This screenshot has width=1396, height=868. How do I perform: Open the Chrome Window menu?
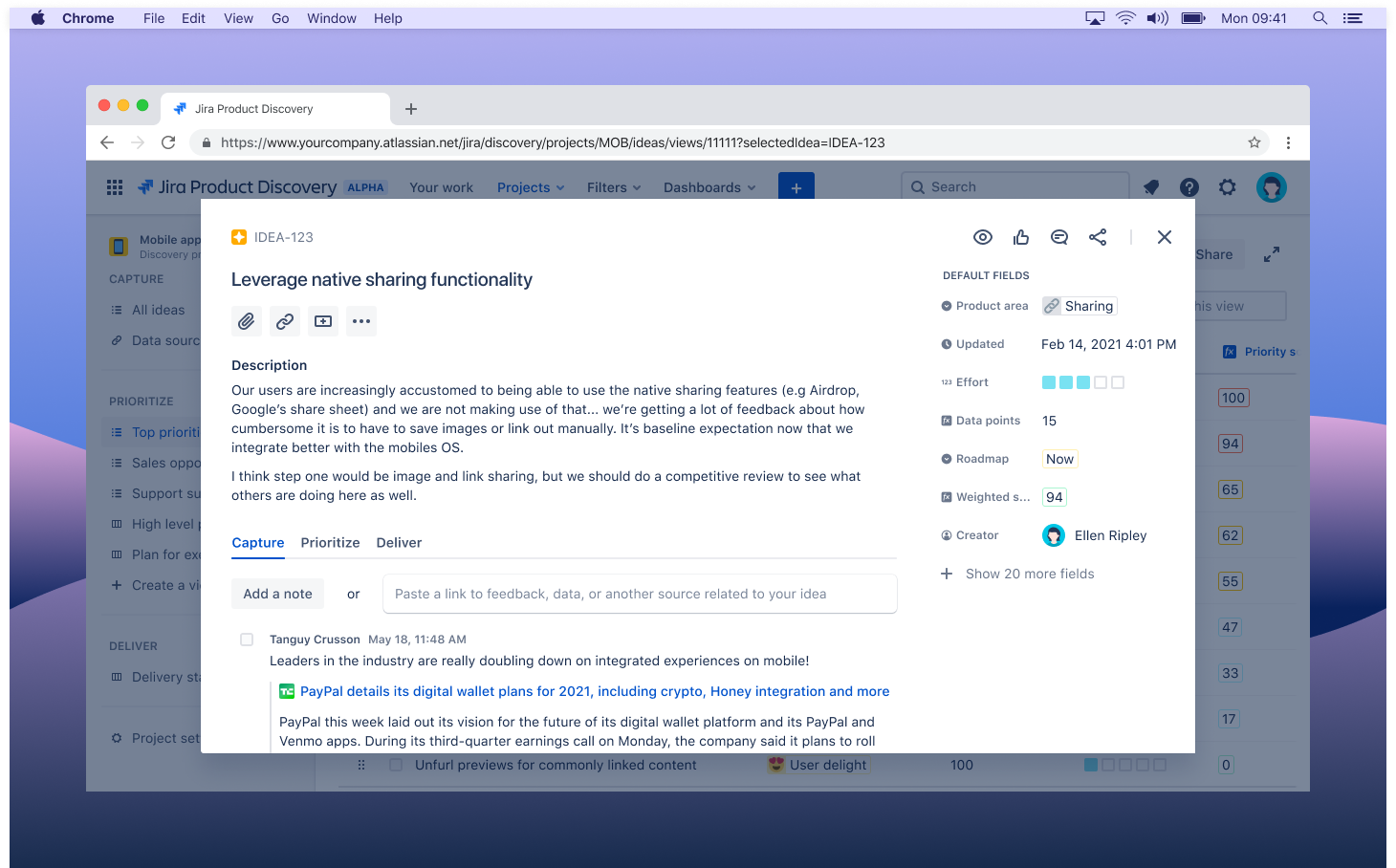[x=332, y=18]
